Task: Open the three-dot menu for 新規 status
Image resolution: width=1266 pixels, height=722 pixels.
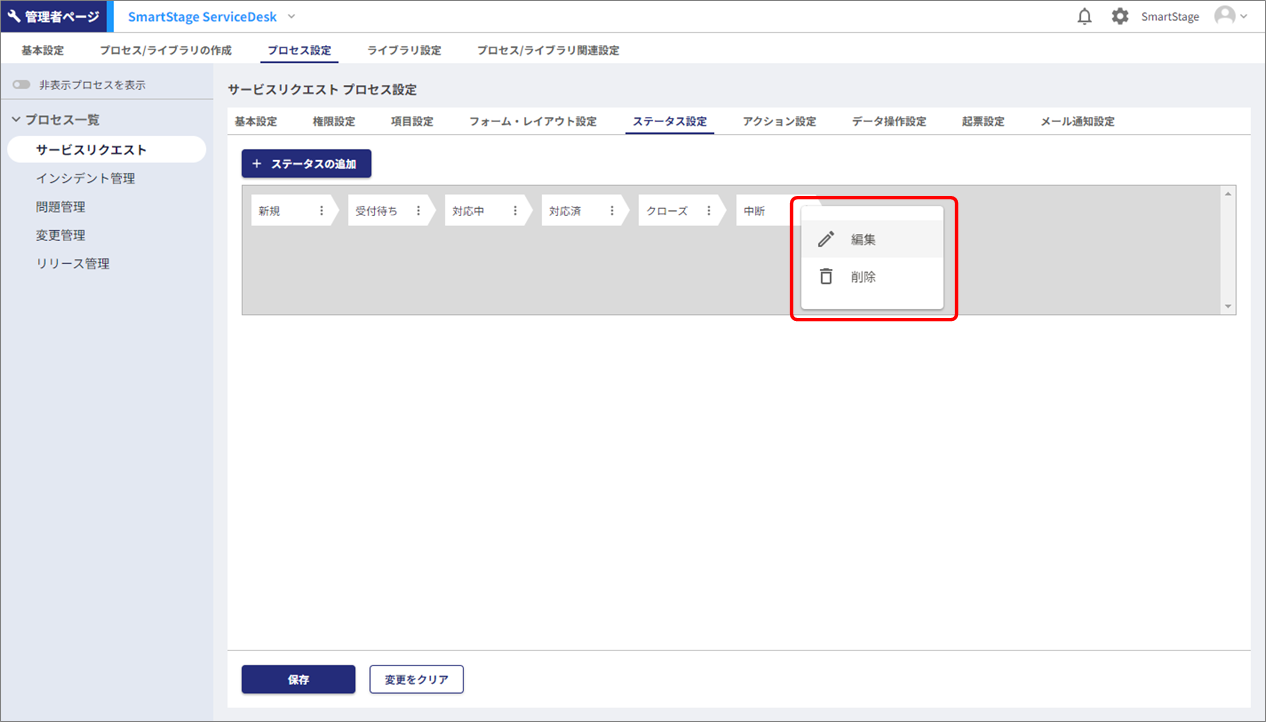Action: pyautogui.click(x=321, y=211)
